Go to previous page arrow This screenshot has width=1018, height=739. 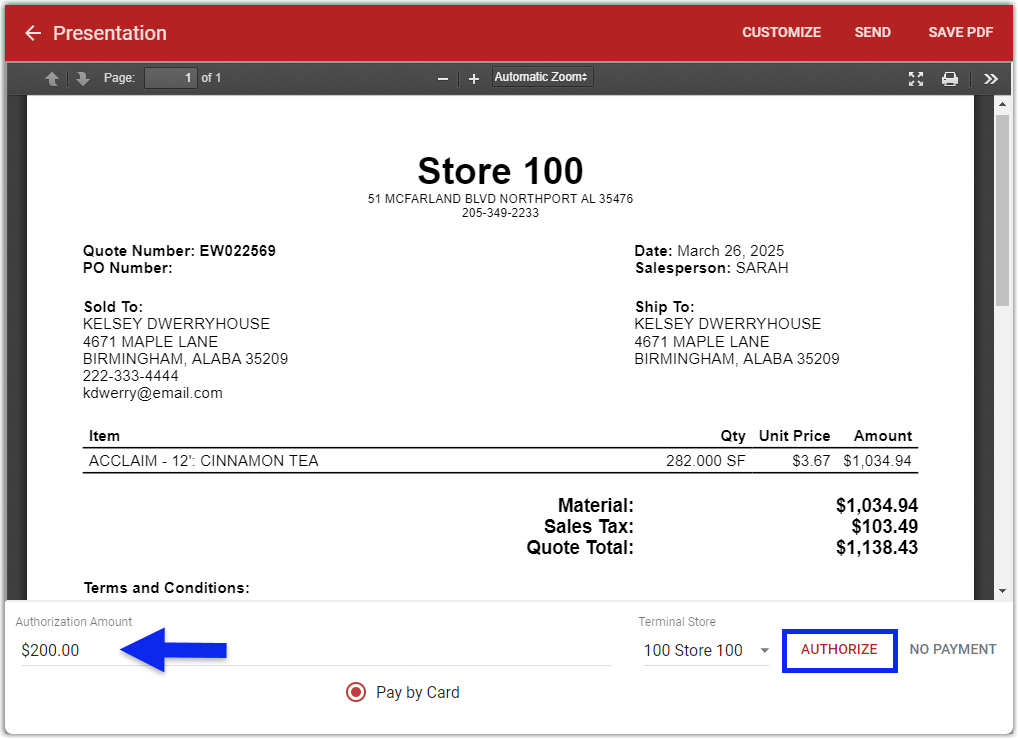52,79
